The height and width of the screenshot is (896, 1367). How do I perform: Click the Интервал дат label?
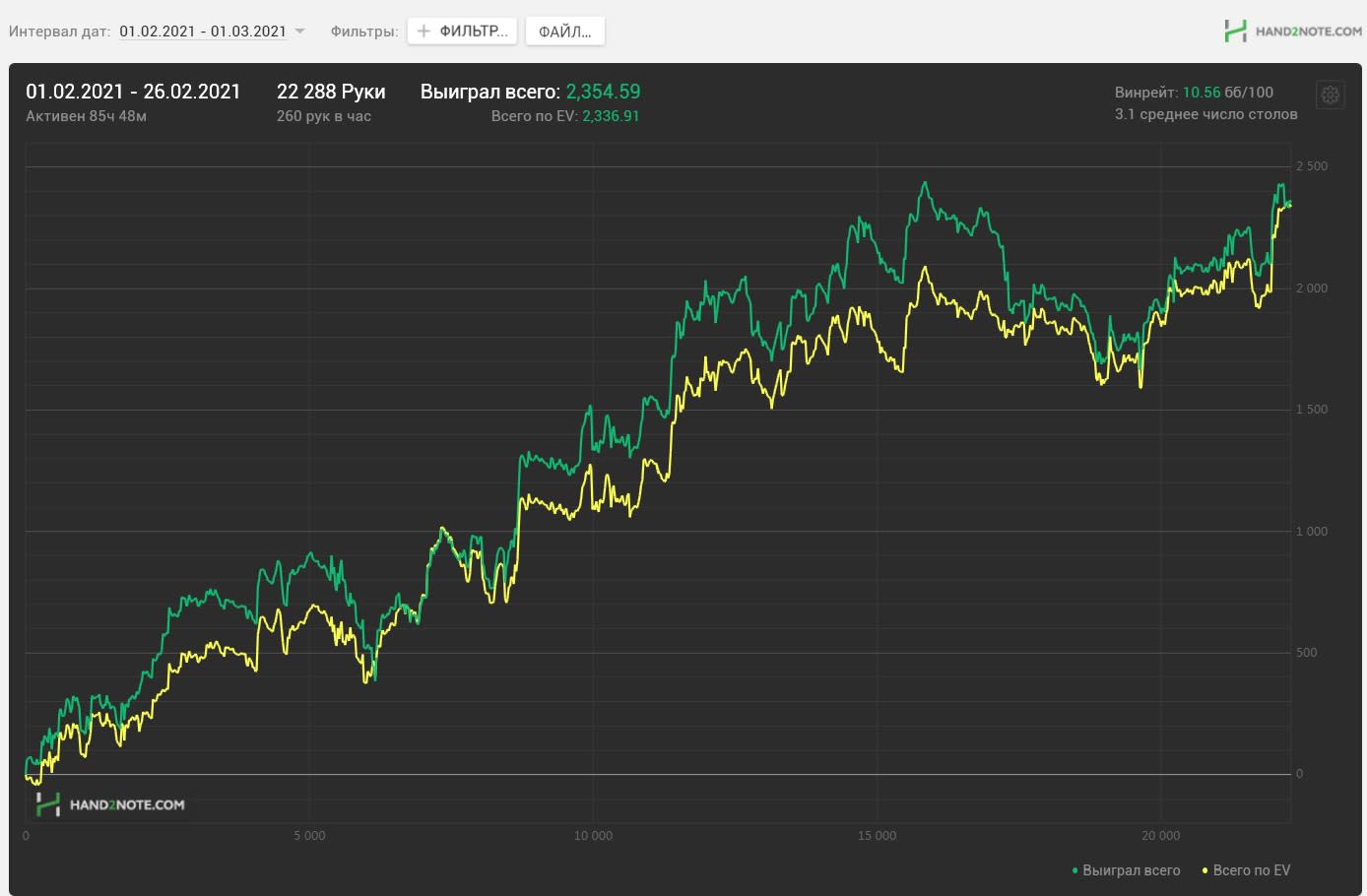point(59,31)
